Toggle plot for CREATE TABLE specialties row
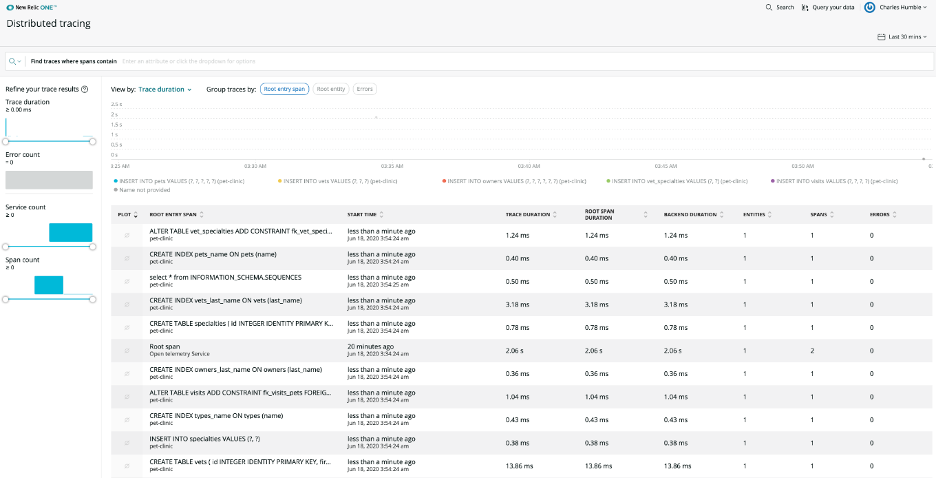The width and height of the screenshot is (936, 478). (x=127, y=328)
